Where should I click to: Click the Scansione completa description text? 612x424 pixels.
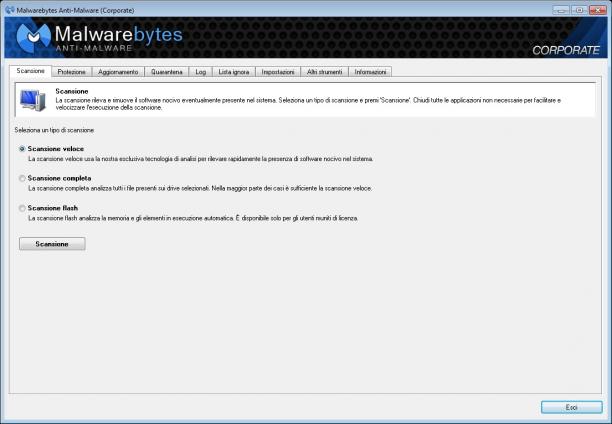[200, 188]
